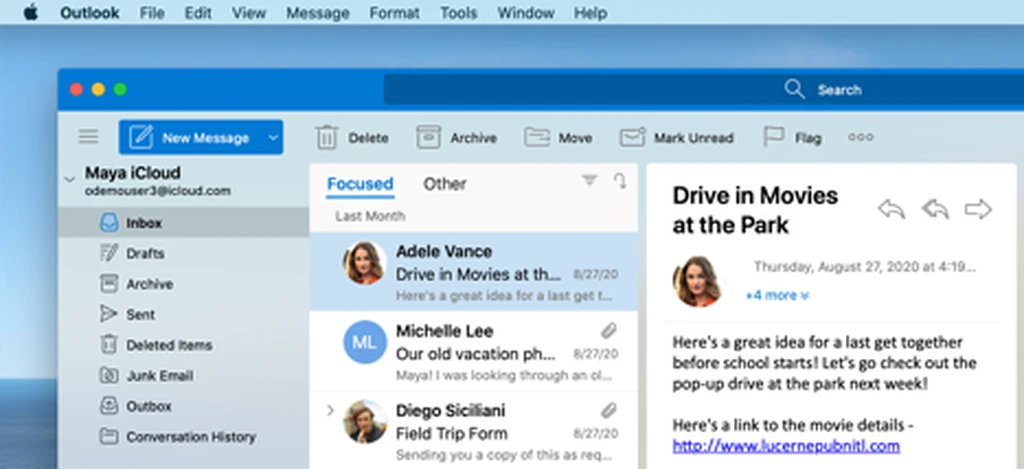1024x469 pixels.
Task: Click Adele Vance's list avatar photo
Action: [364, 263]
